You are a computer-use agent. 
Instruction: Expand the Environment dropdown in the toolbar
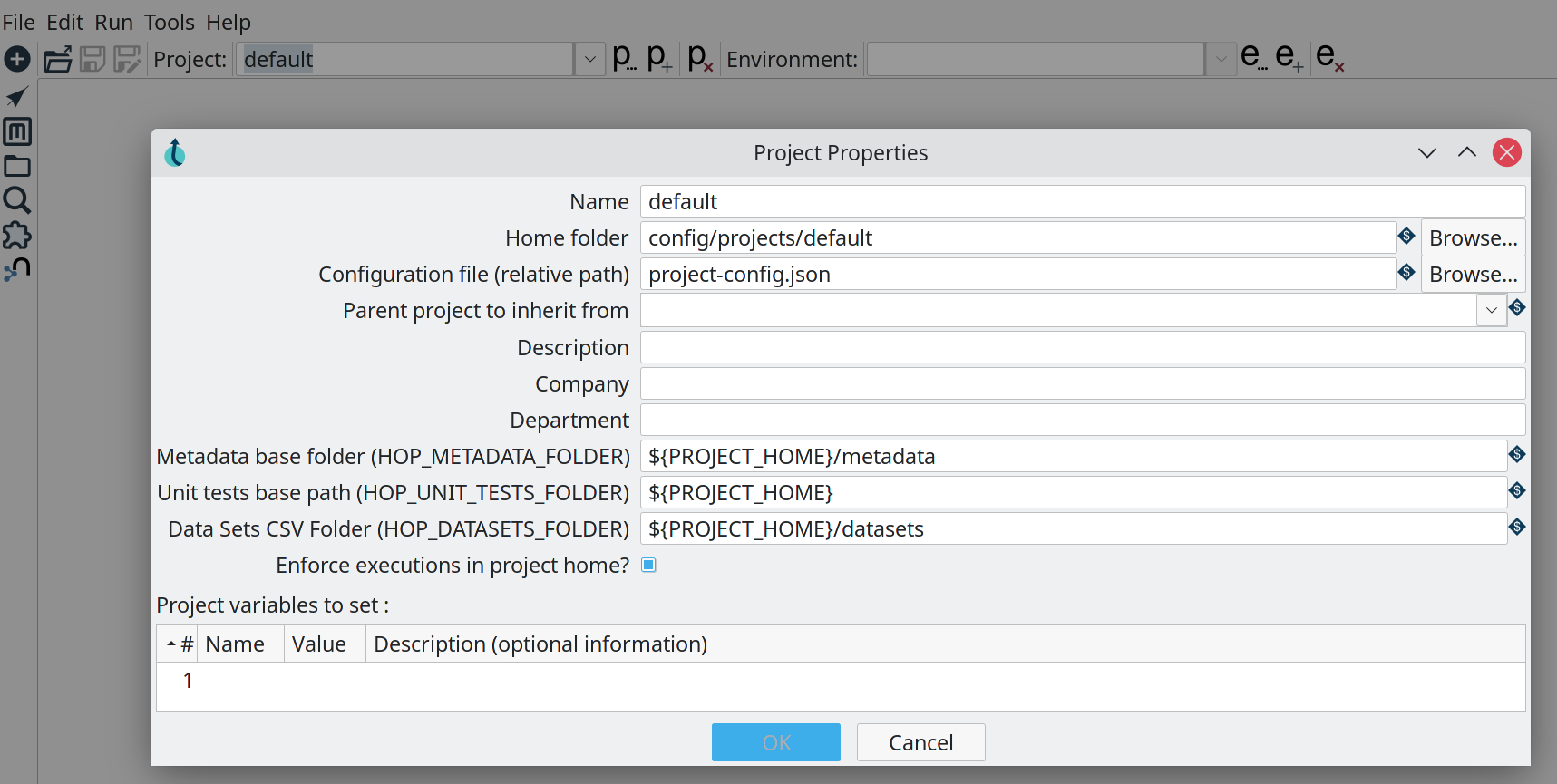[1221, 60]
